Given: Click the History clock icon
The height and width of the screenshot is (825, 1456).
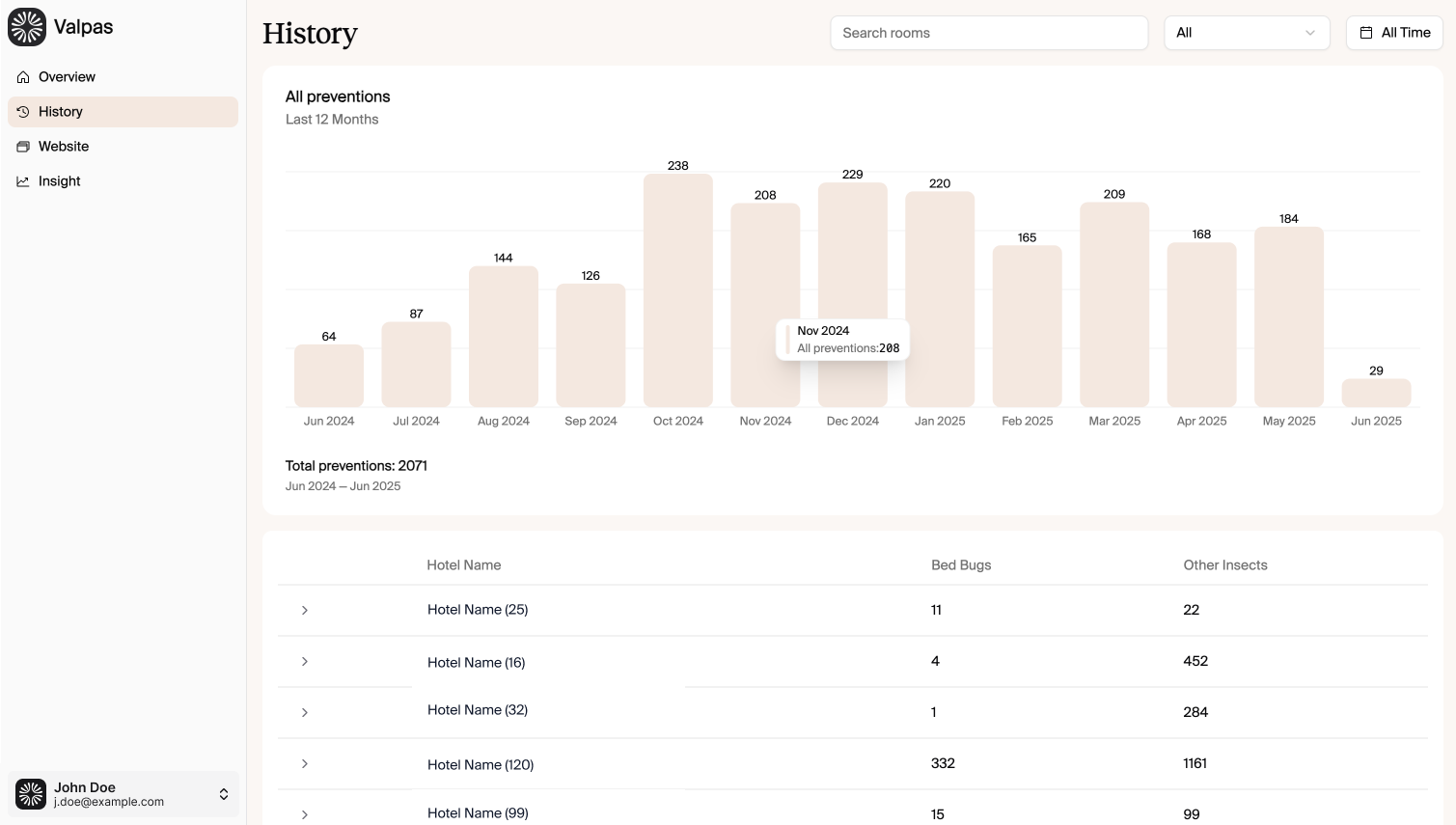Looking at the screenshot, I should pos(23,112).
